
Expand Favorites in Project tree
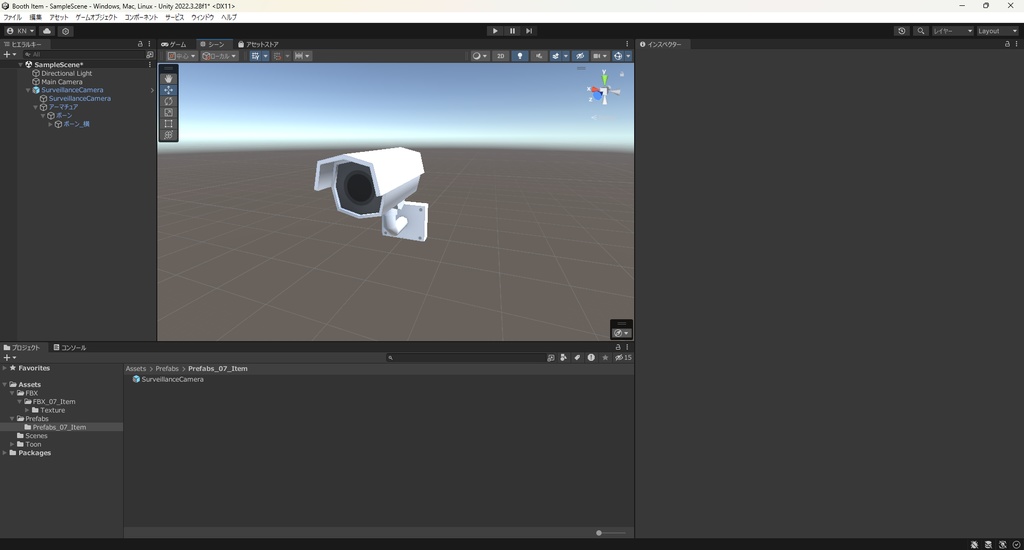point(5,368)
